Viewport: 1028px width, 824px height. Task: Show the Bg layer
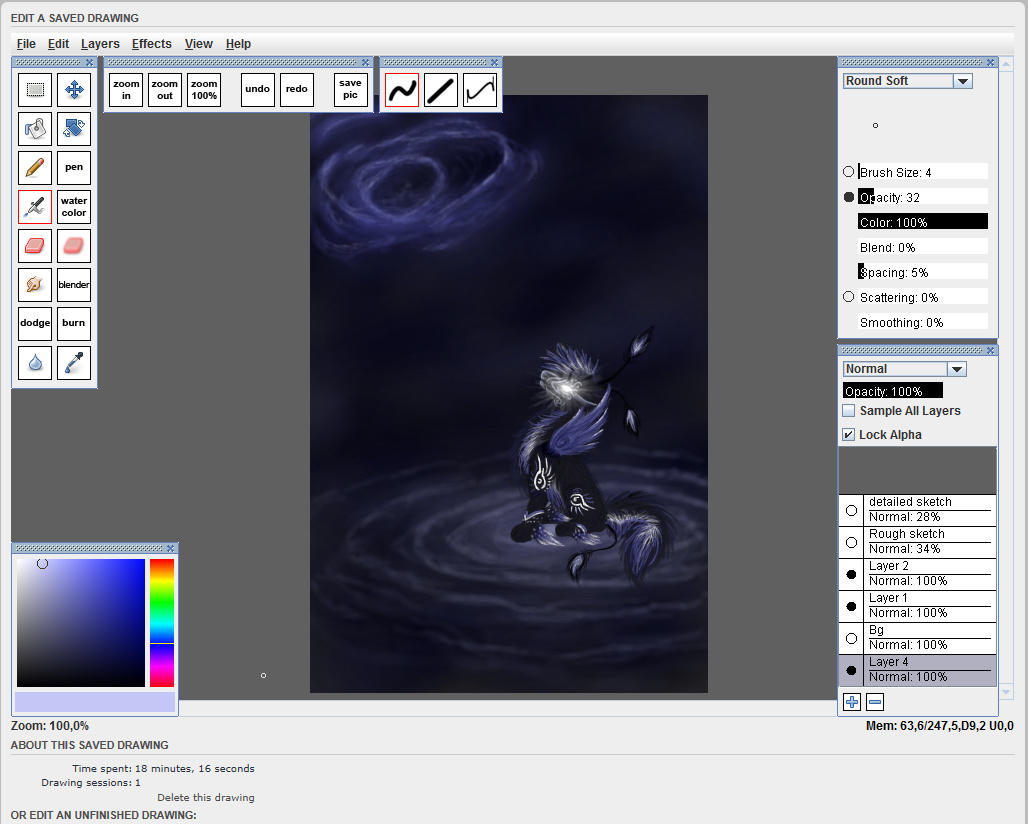coord(852,638)
